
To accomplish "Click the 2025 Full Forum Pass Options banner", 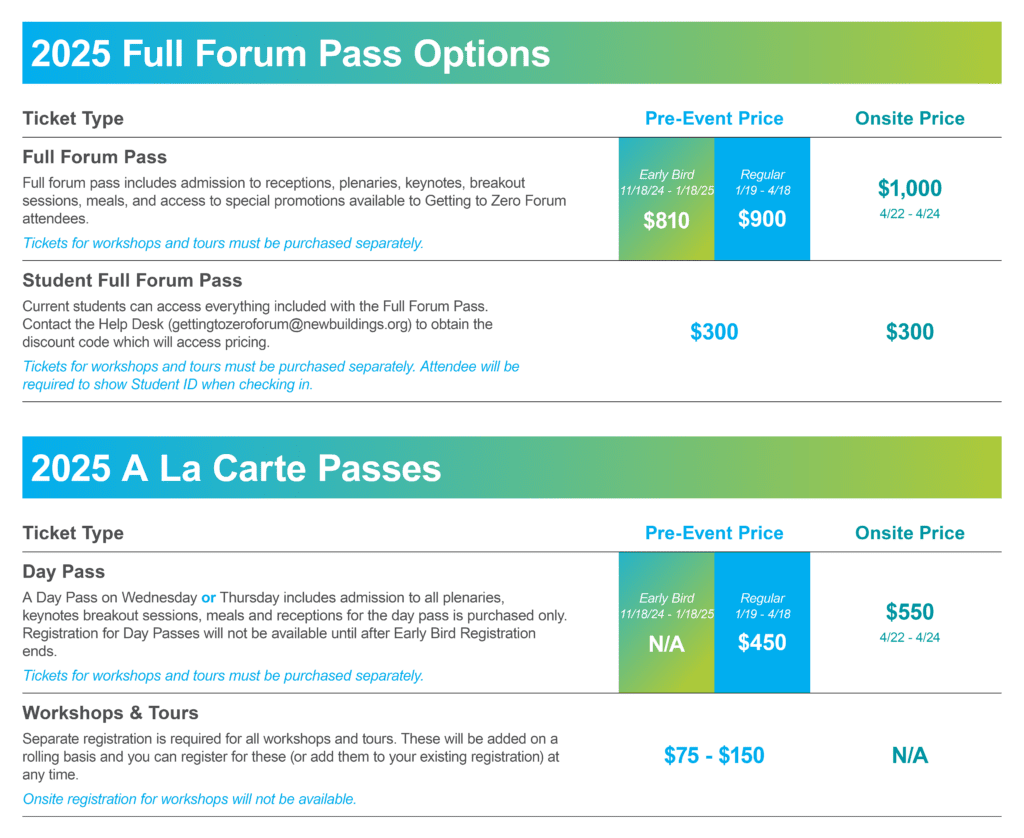I will [x=511, y=53].
